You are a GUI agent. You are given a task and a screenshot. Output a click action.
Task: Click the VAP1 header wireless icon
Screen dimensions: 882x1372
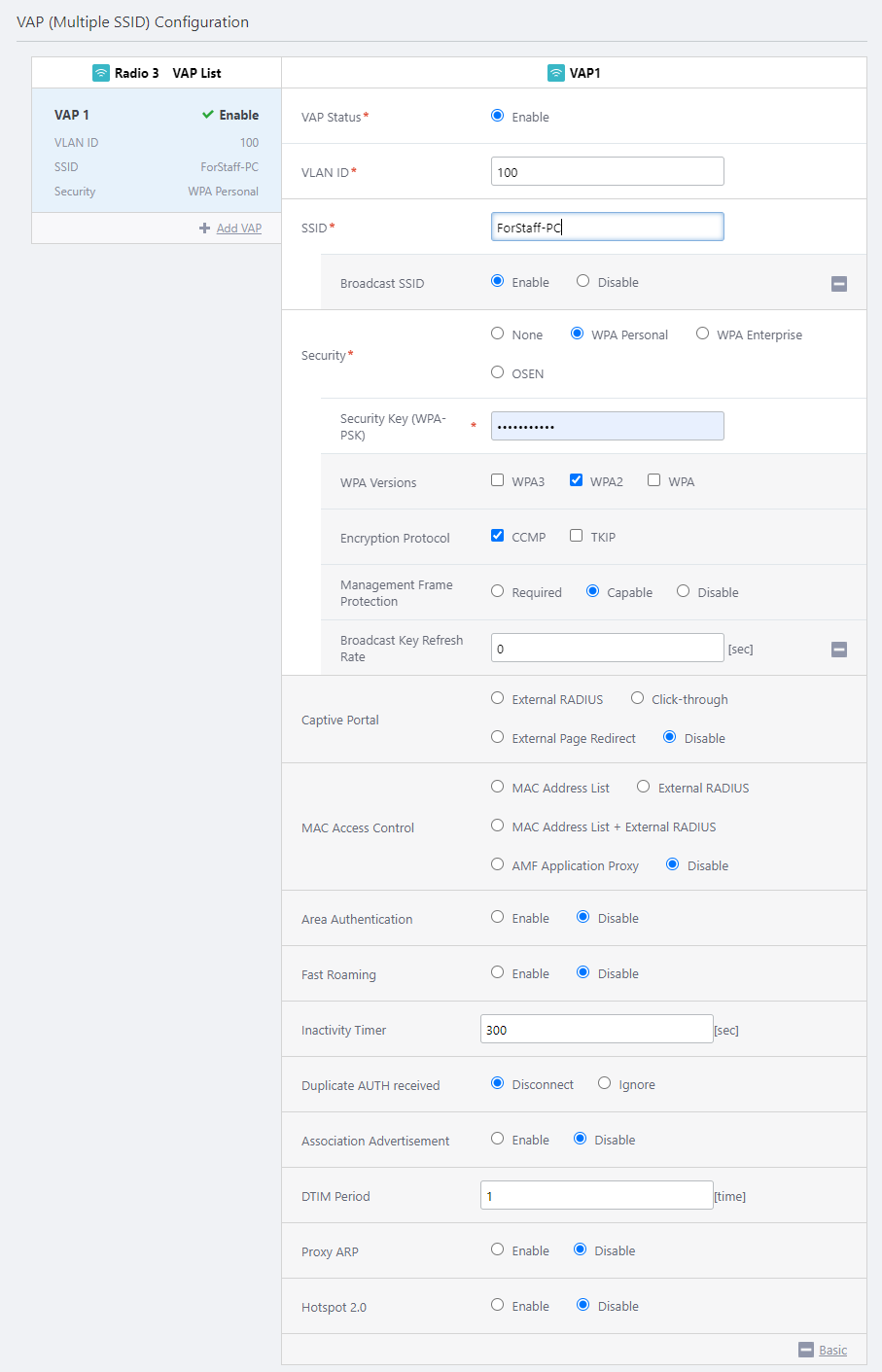556,73
